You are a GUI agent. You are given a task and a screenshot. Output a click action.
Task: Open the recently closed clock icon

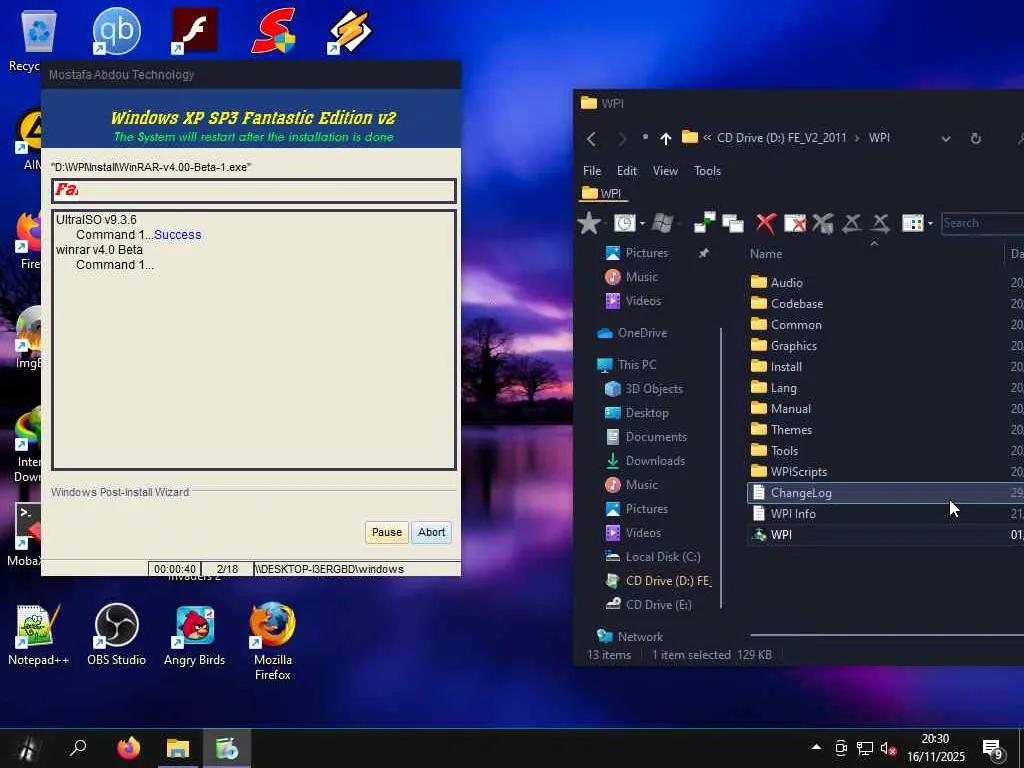point(624,223)
